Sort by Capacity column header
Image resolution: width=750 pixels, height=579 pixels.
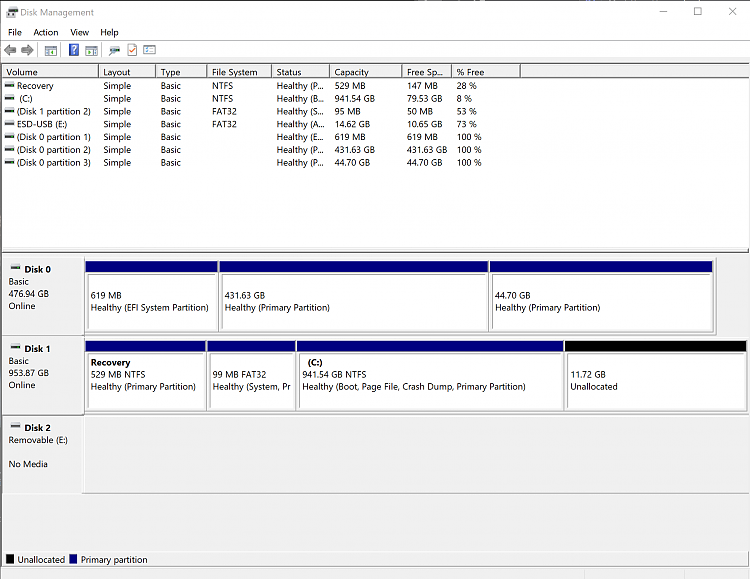tap(365, 72)
